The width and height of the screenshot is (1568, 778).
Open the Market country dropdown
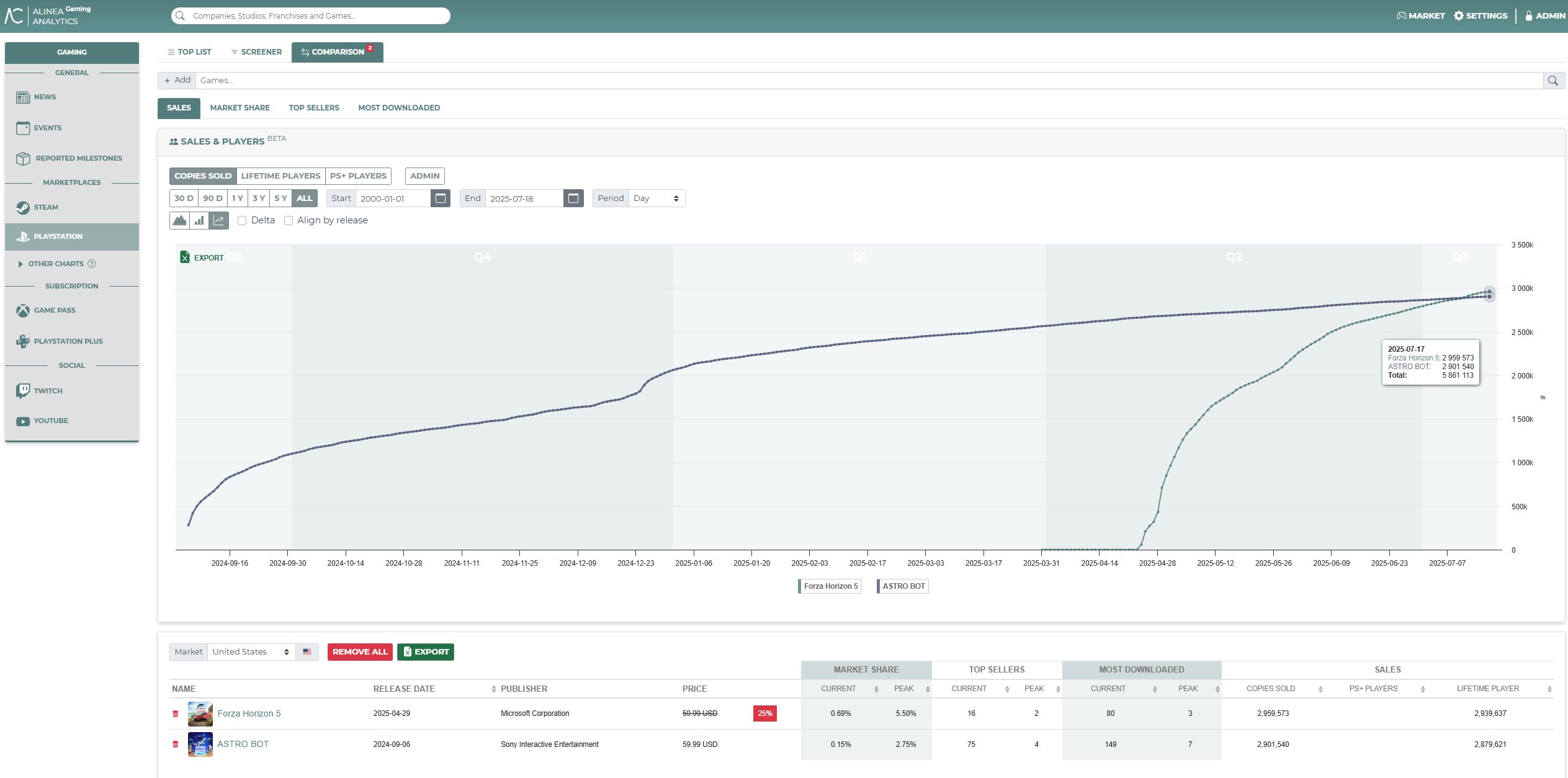click(251, 652)
